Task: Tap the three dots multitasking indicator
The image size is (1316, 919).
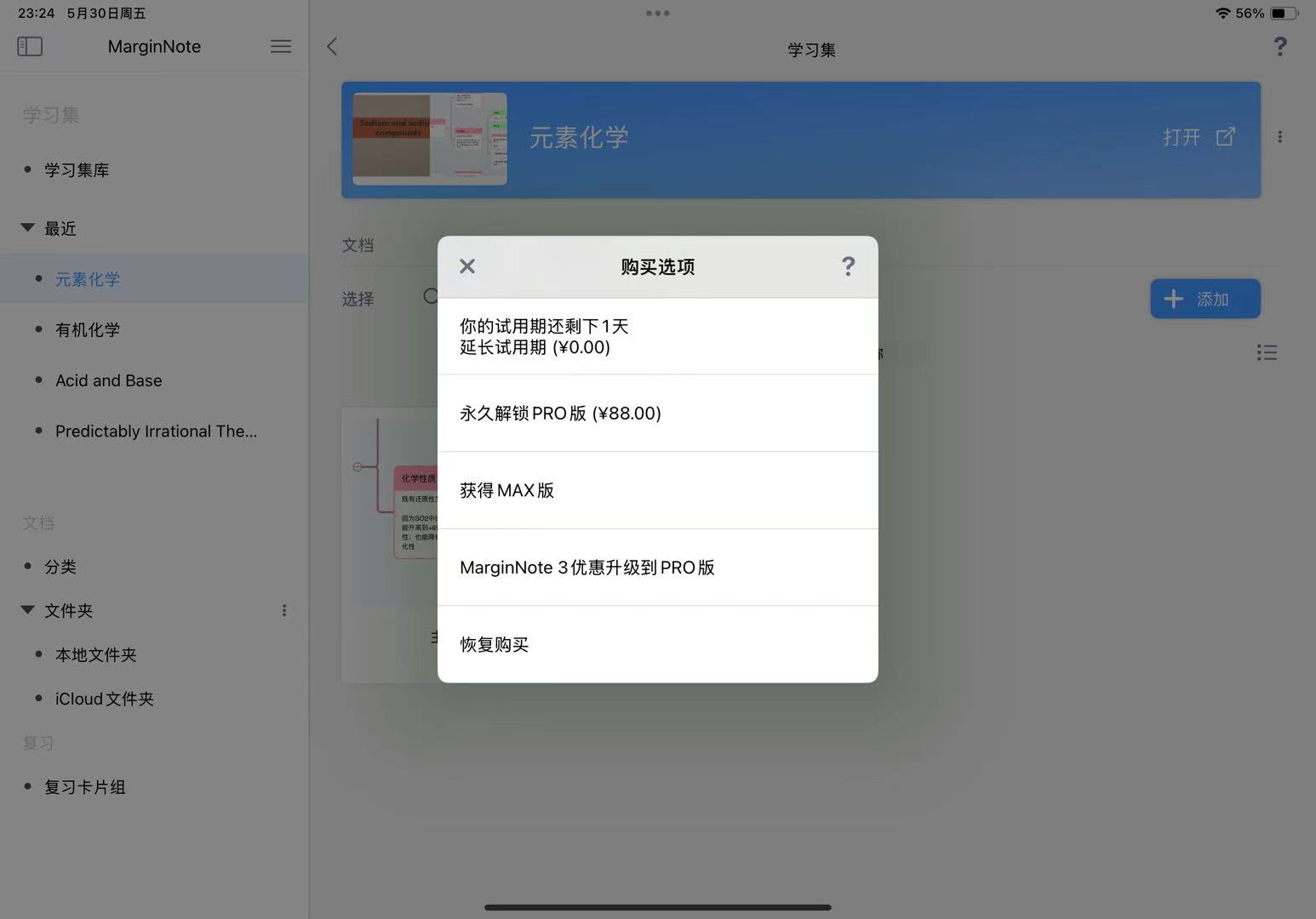Action: (x=658, y=13)
